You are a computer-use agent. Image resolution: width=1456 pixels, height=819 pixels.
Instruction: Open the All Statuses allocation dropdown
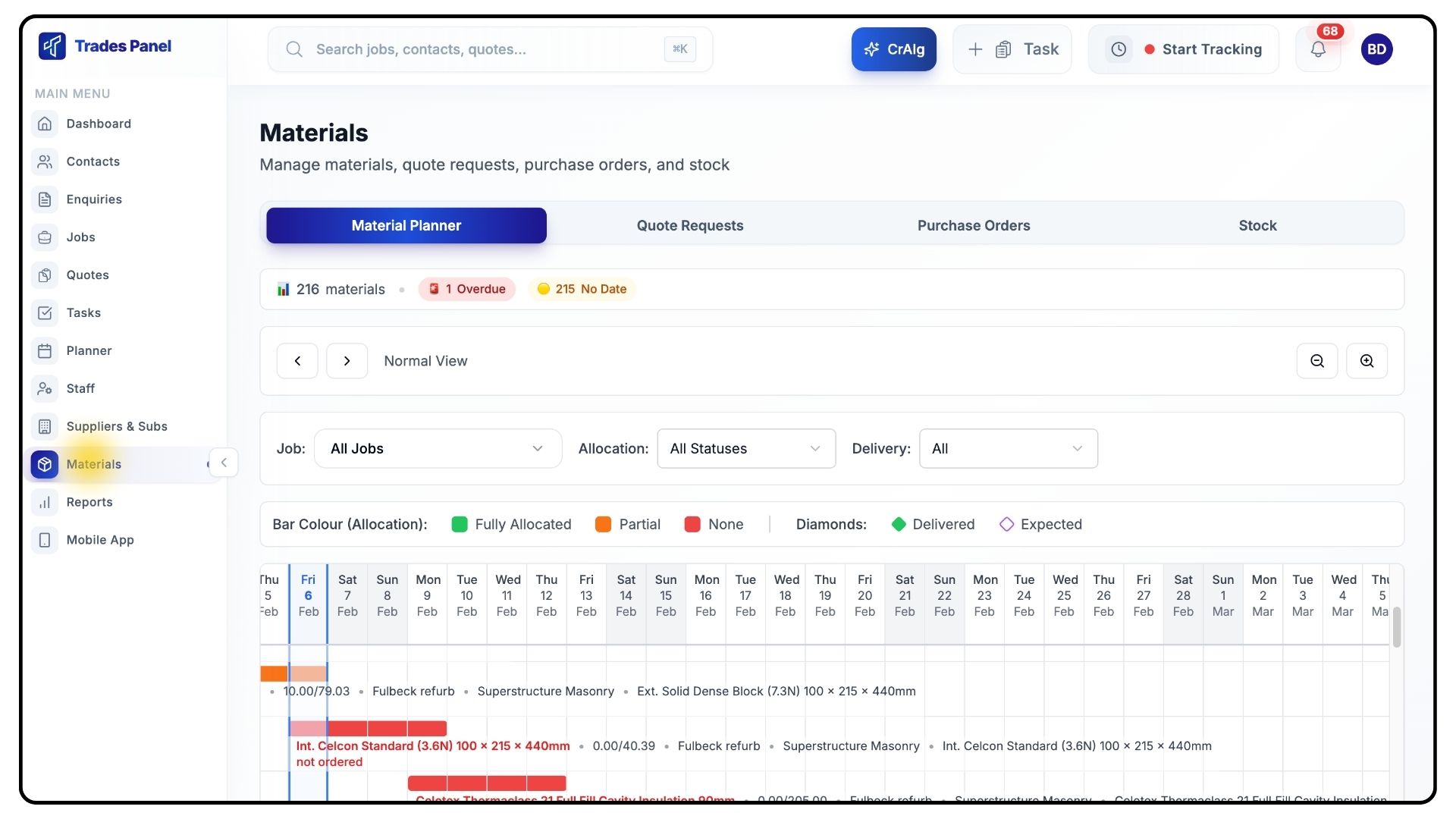[745, 448]
